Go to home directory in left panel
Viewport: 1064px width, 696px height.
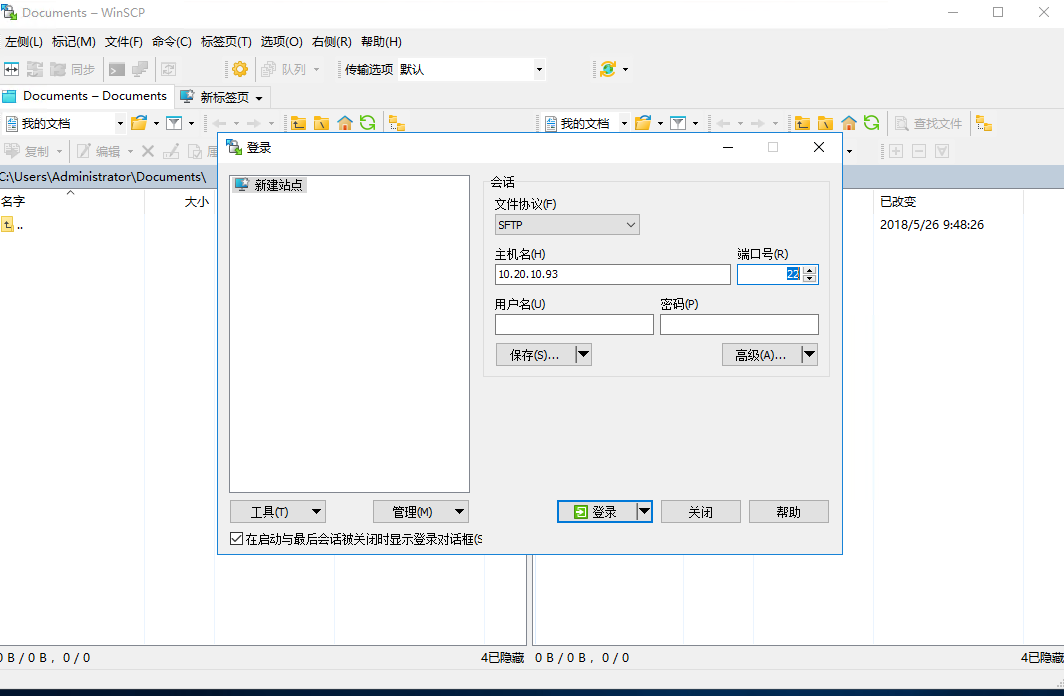click(345, 123)
